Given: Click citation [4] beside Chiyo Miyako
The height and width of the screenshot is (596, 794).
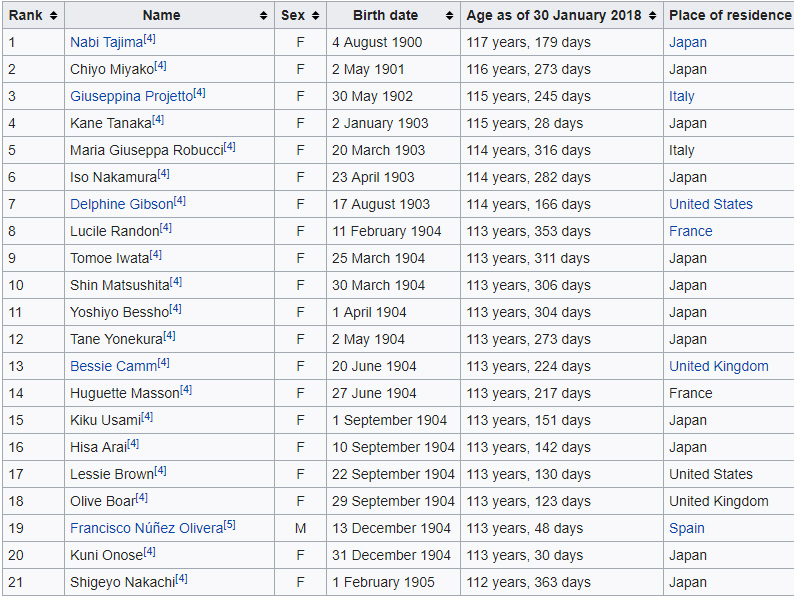Looking at the screenshot, I should (x=161, y=66).
